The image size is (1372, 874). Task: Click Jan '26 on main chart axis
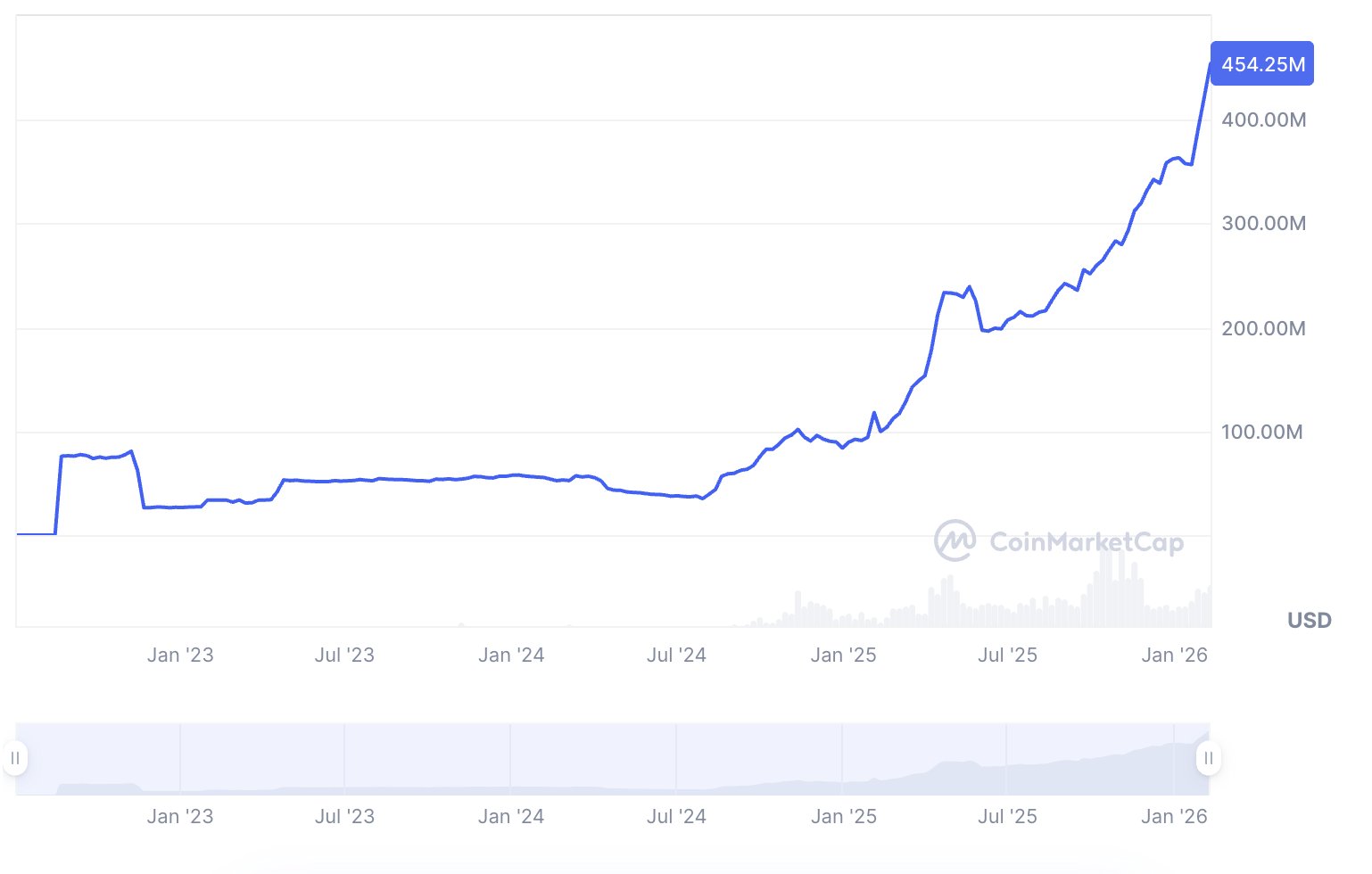tap(1174, 655)
